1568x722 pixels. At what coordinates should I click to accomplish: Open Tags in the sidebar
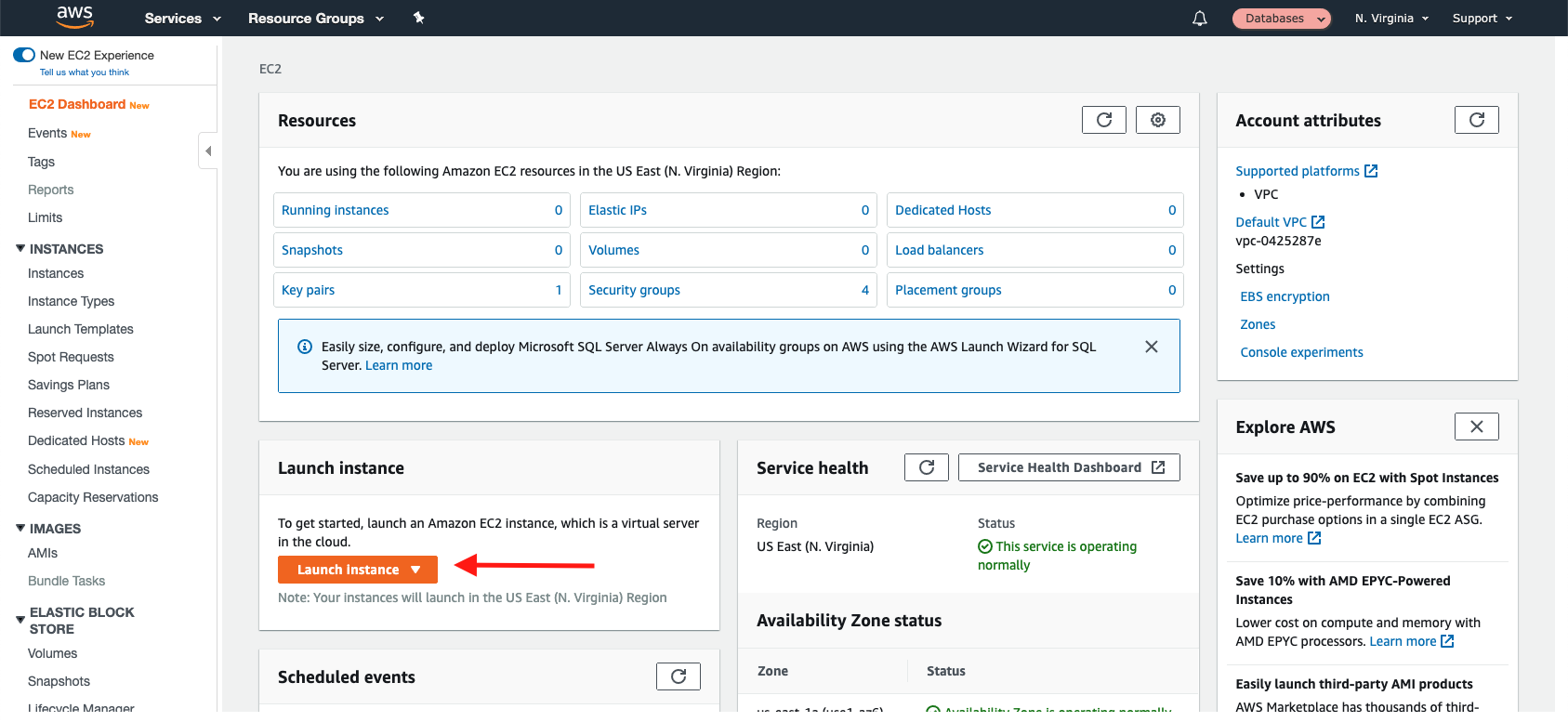(41, 162)
